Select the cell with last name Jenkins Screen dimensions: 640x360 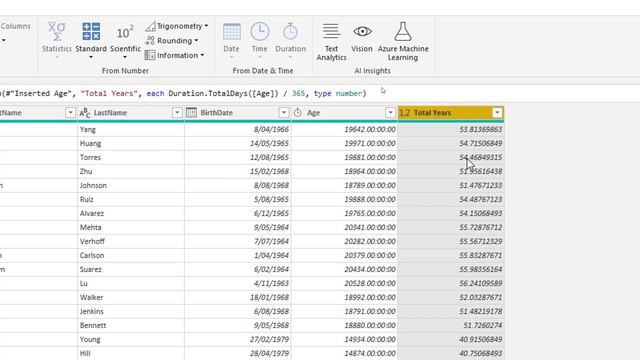[131, 311]
